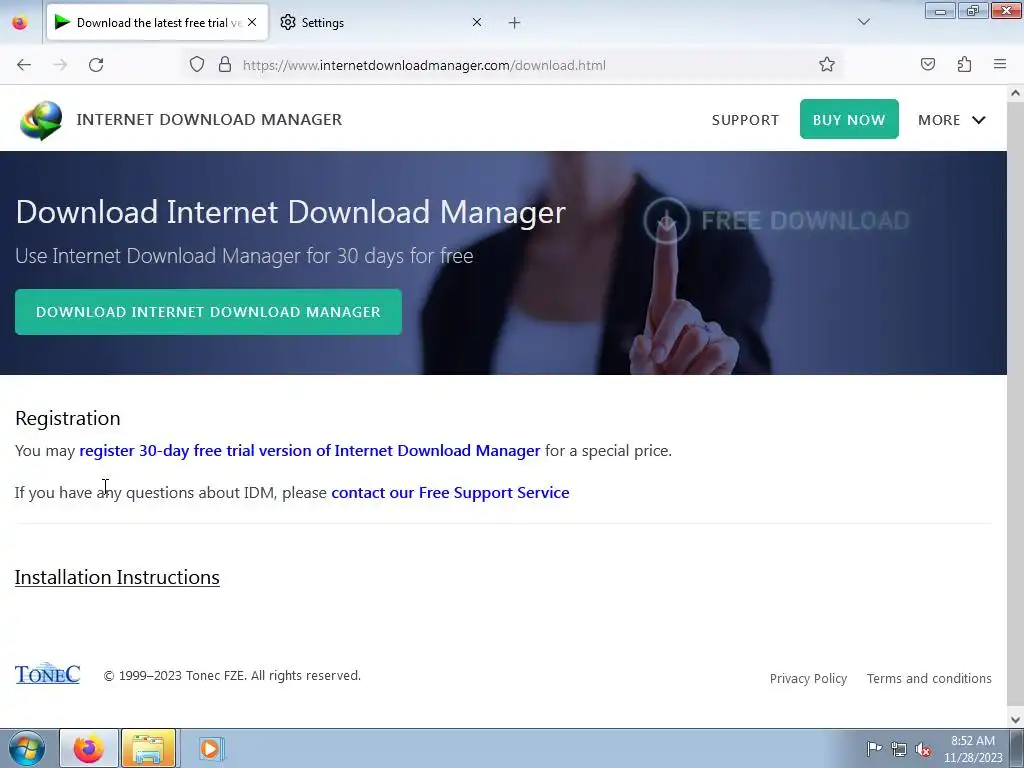The height and width of the screenshot is (768, 1024).
Task: Click the Action Center flag tray icon
Action: [x=874, y=749]
